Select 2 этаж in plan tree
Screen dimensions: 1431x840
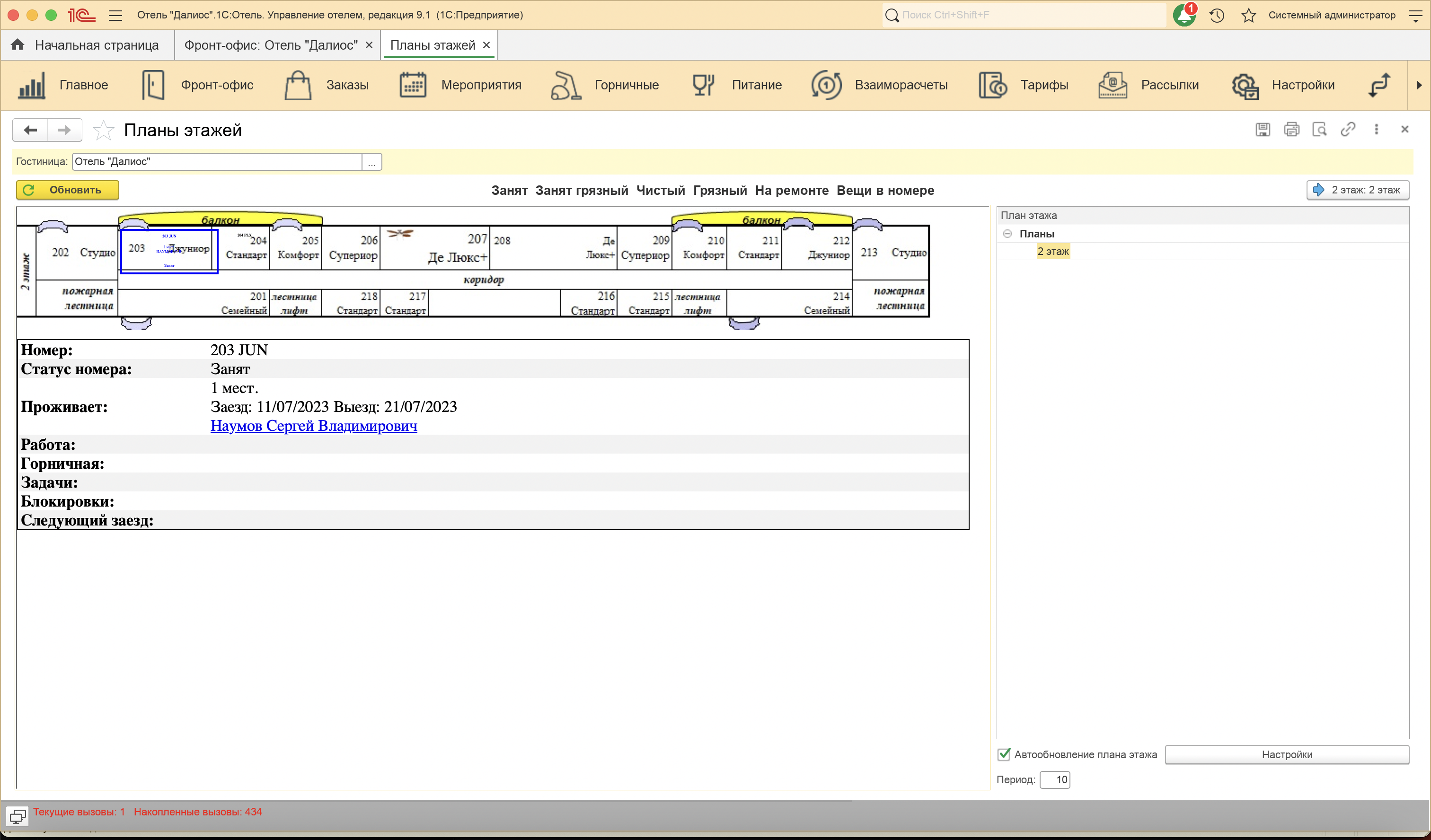pos(1053,252)
